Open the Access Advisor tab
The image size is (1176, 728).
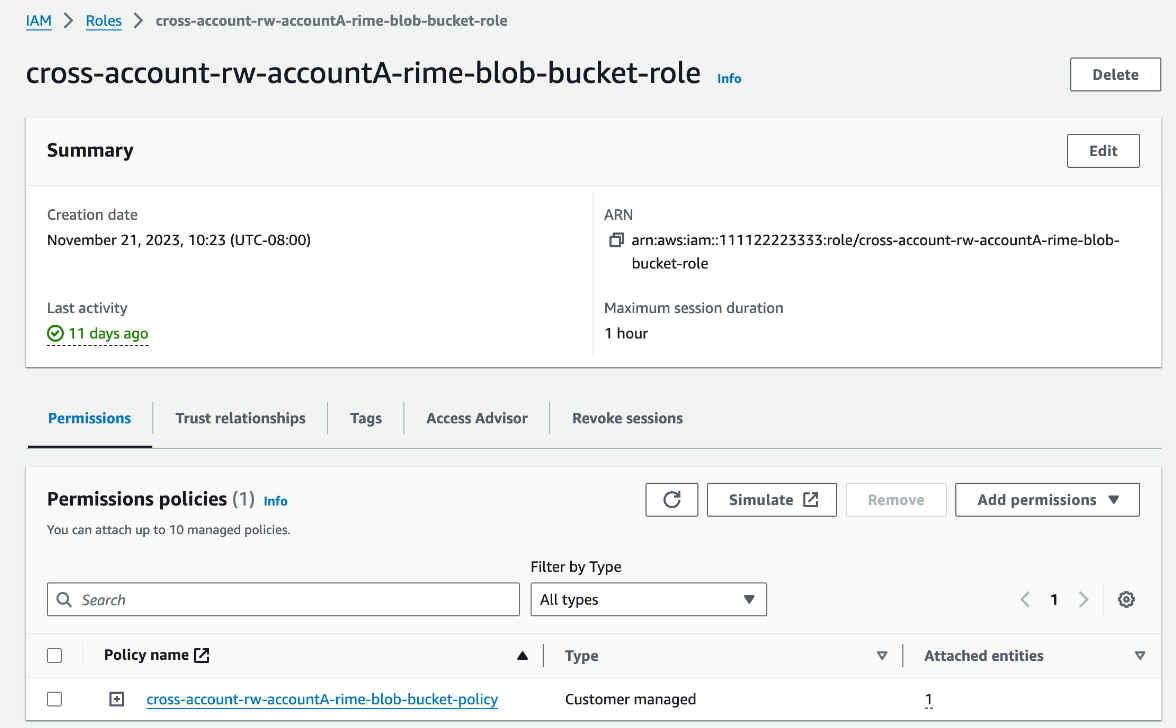[x=477, y=418]
